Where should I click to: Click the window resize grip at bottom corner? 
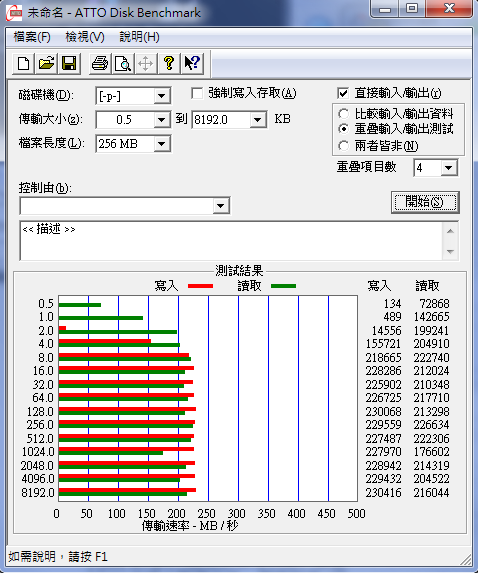click(x=466, y=559)
